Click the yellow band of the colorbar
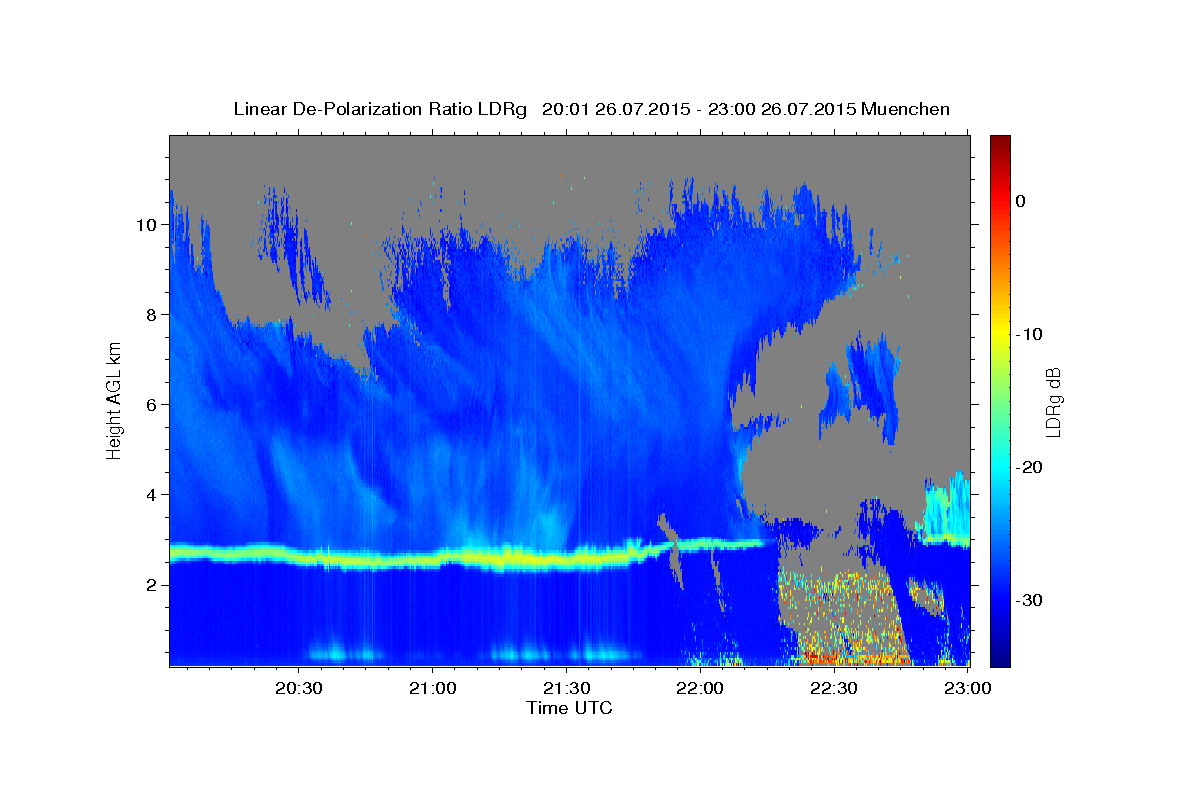1200x800 pixels. click(x=1000, y=335)
